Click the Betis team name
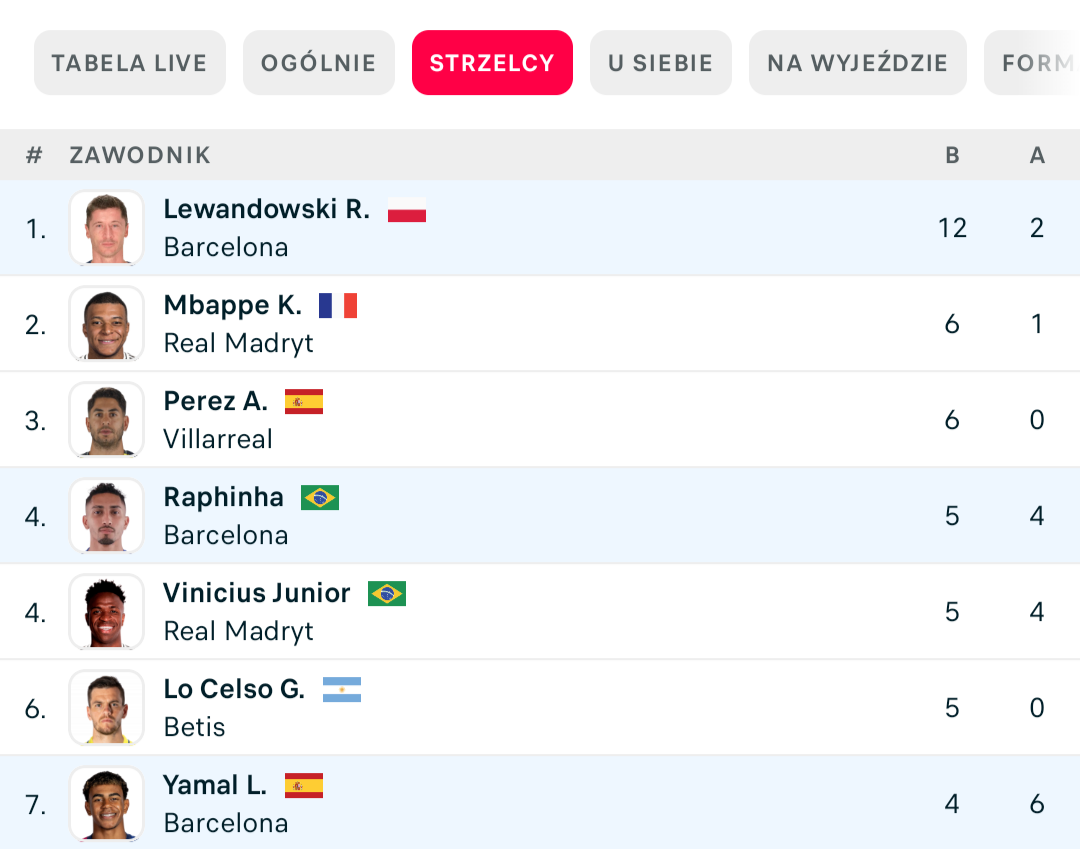Screen dimensions: 1080x849 point(194,727)
